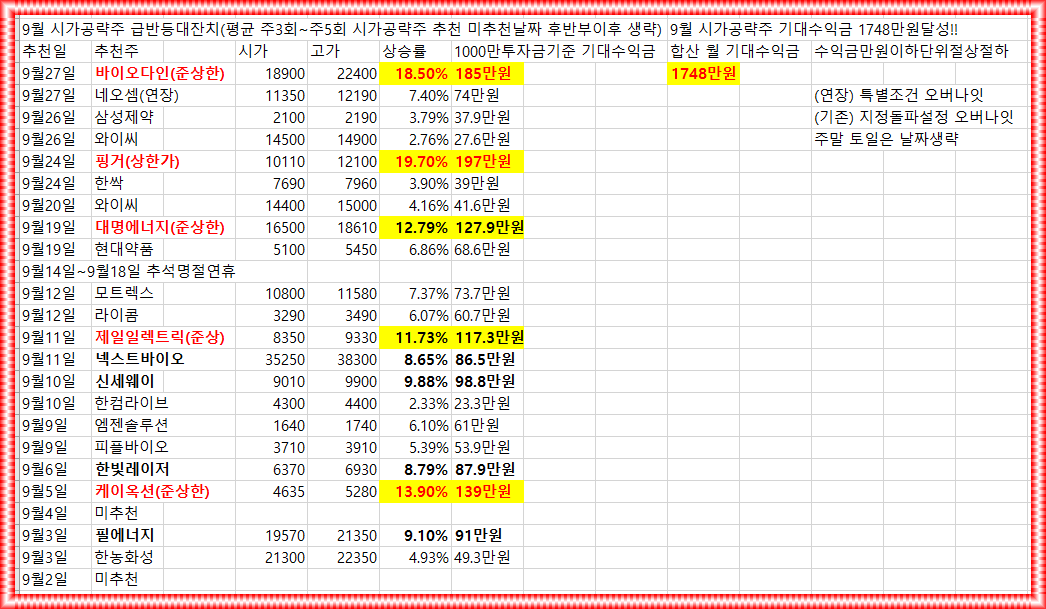The image size is (1046, 609).
Task: Click the 엠젠솔루션 cell
Action: pos(131,426)
